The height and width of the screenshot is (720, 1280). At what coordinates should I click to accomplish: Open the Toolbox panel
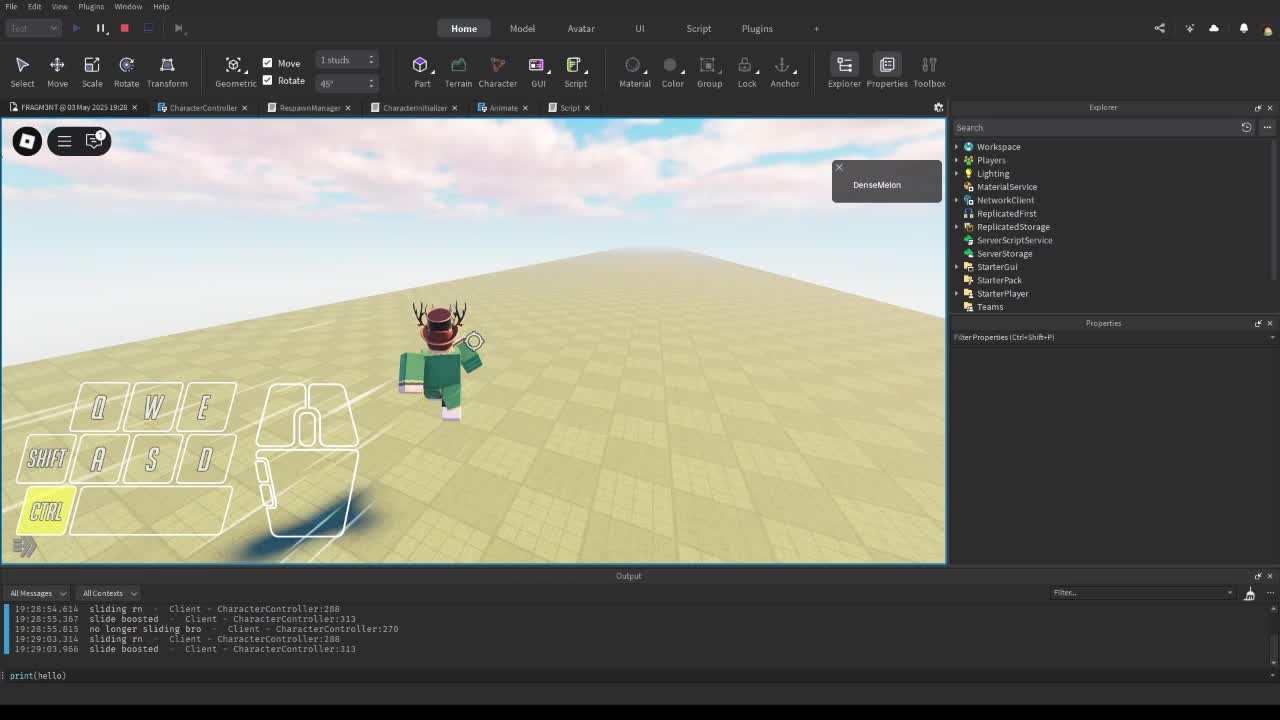tap(928, 71)
